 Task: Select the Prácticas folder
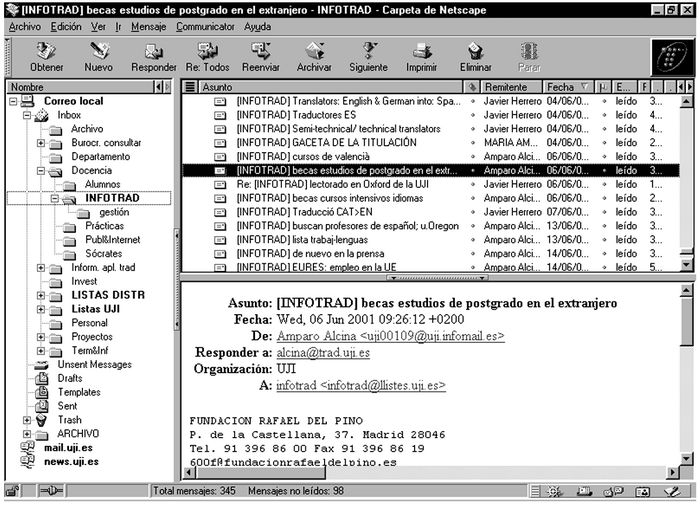(104, 226)
